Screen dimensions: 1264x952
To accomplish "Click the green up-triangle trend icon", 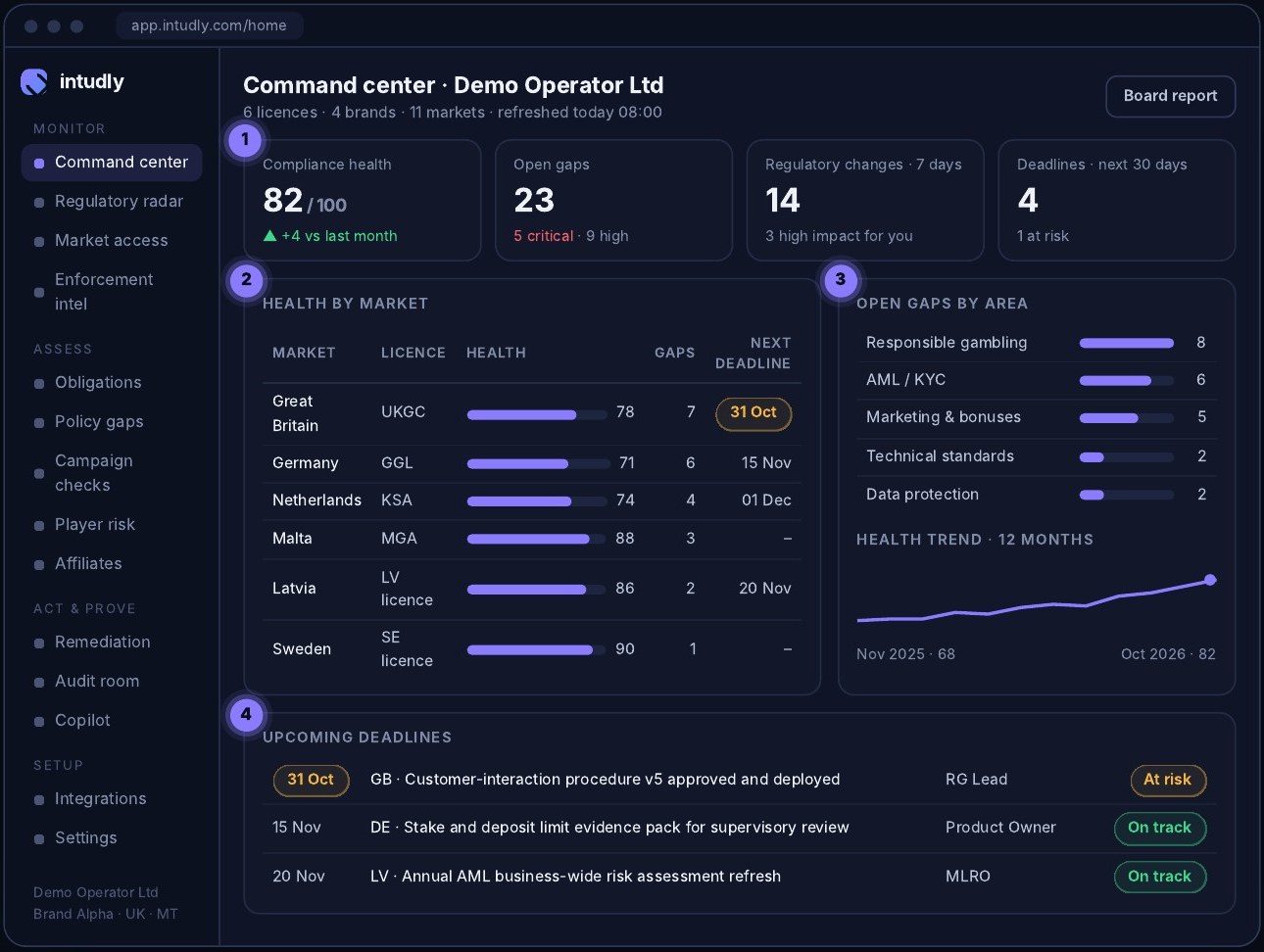I will (270, 236).
